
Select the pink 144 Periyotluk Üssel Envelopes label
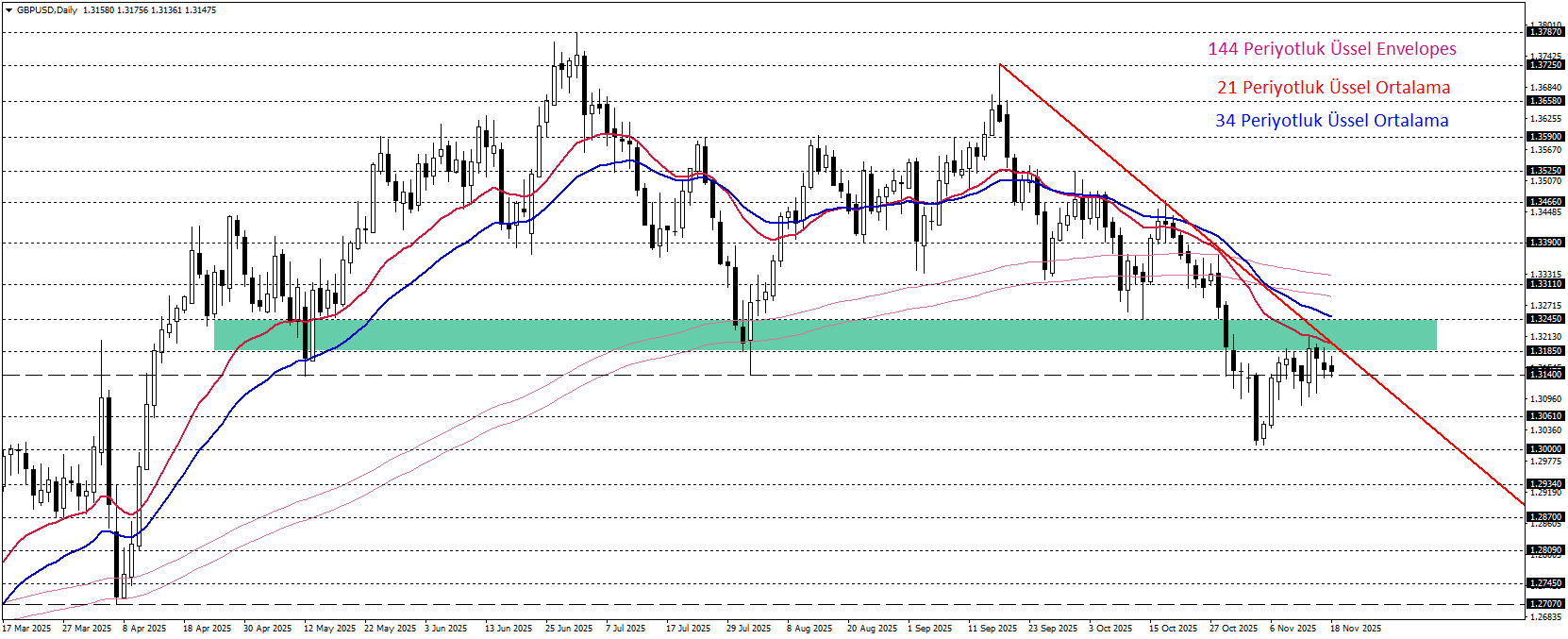point(1331,49)
